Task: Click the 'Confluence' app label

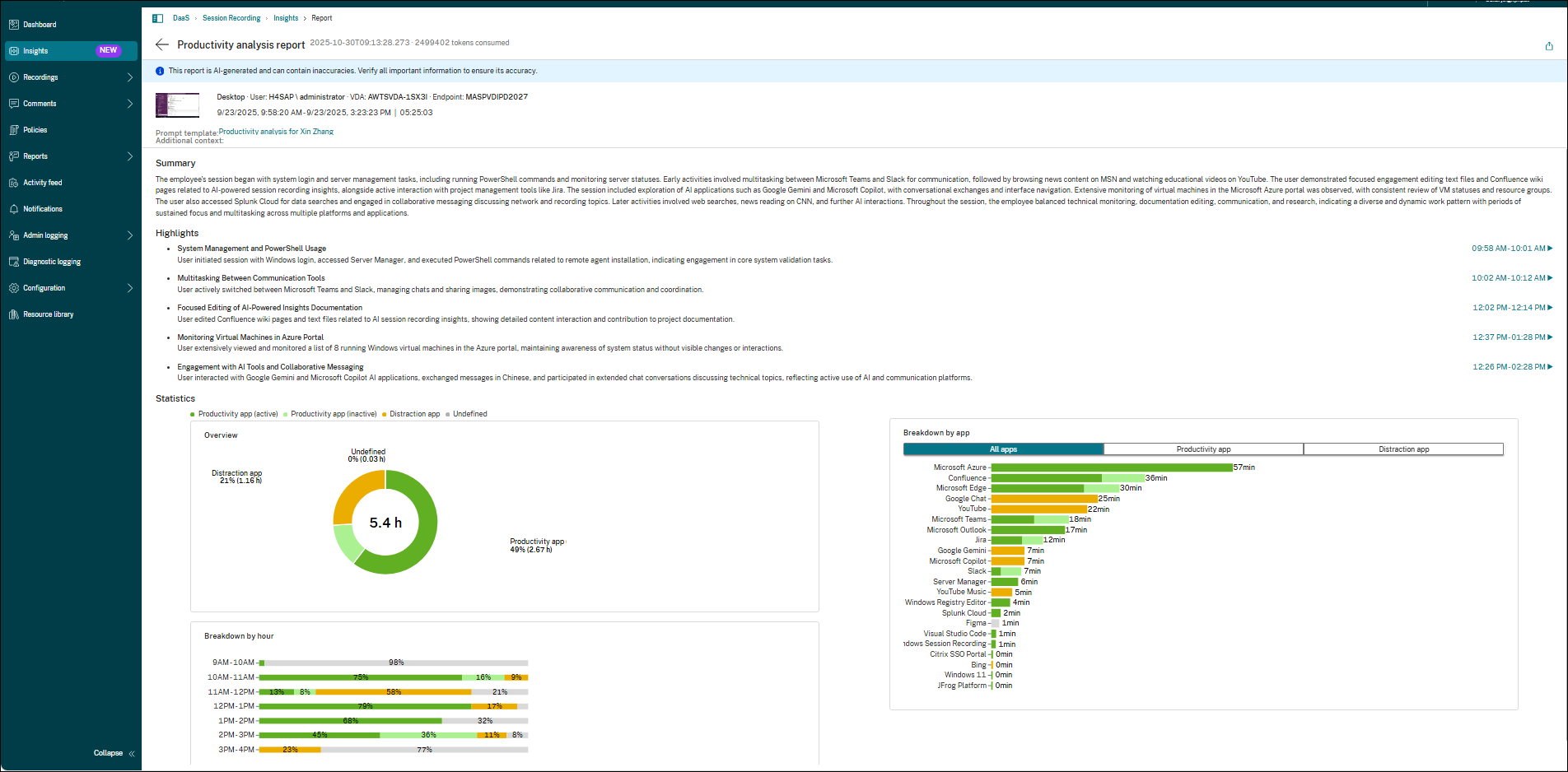Action: click(x=967, y=478)
